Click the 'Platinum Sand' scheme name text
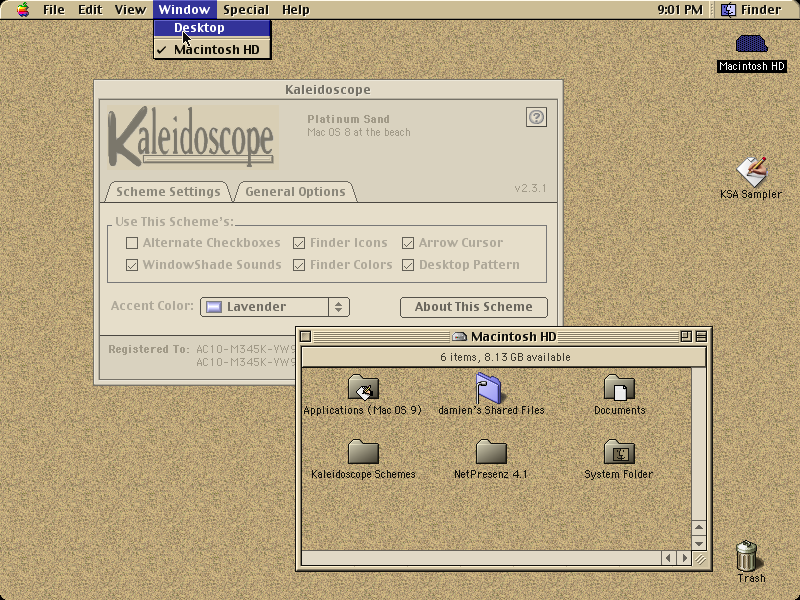Screen dimensions: 800x600 click(x=348, y=119)
